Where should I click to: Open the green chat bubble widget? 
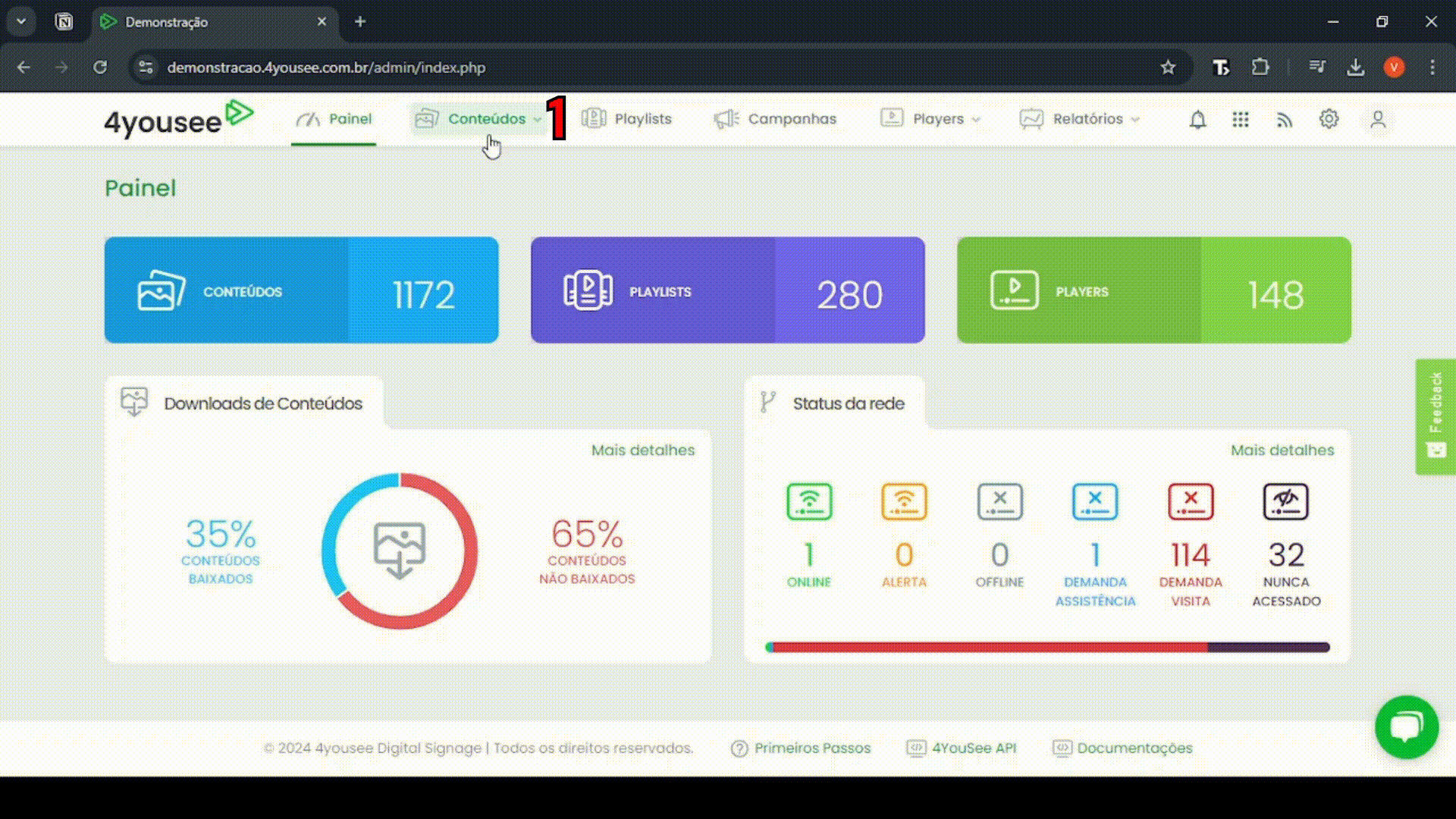click(1407, 727)
